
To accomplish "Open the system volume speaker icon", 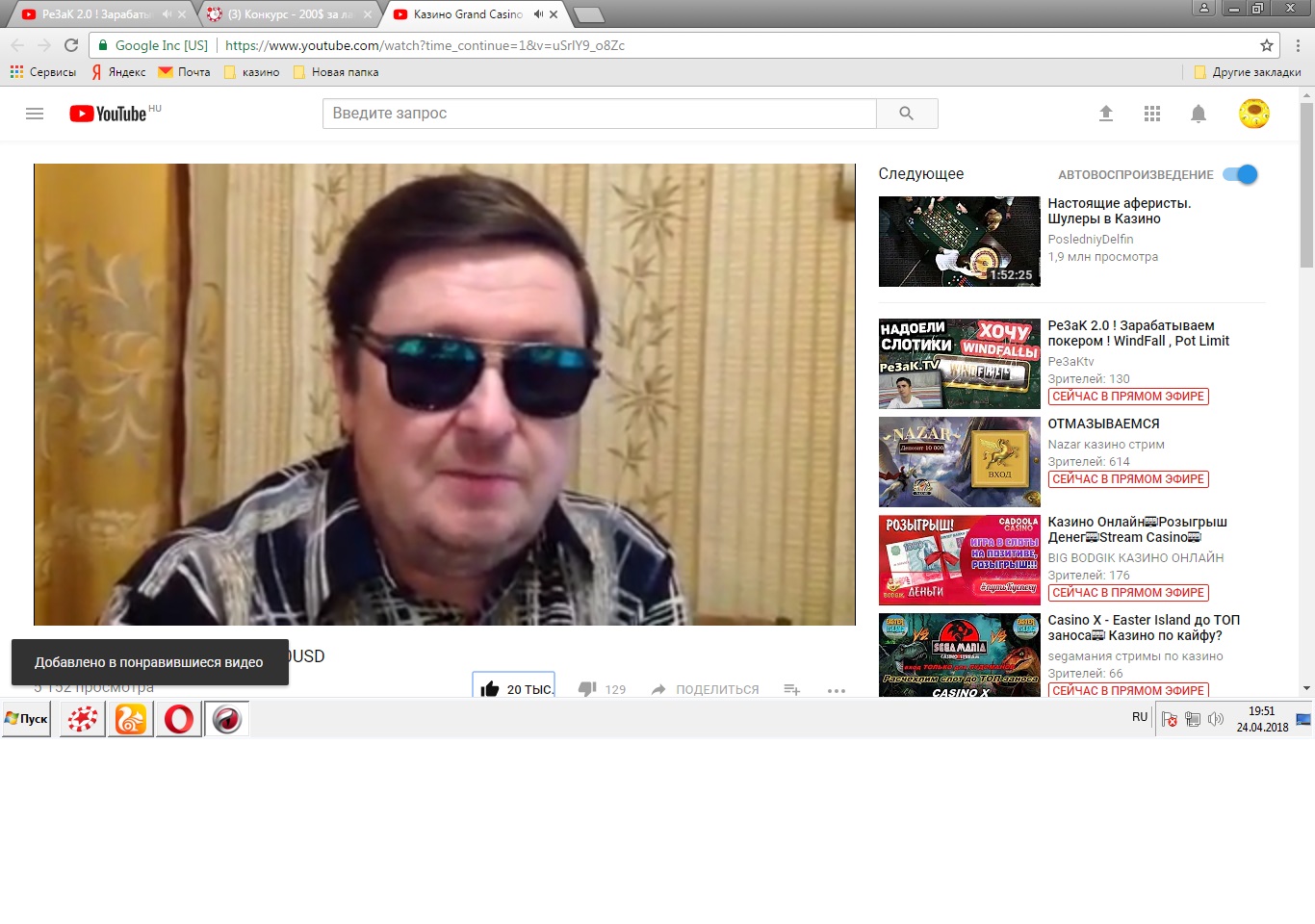I will coord(1216,719).
